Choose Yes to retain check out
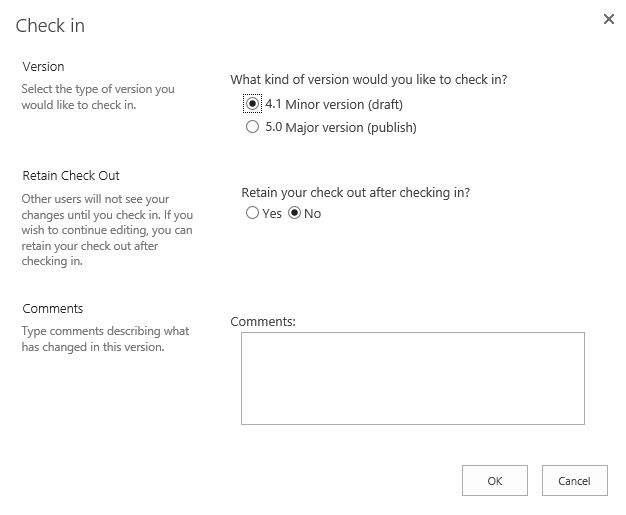 click(x=253, y=214)
